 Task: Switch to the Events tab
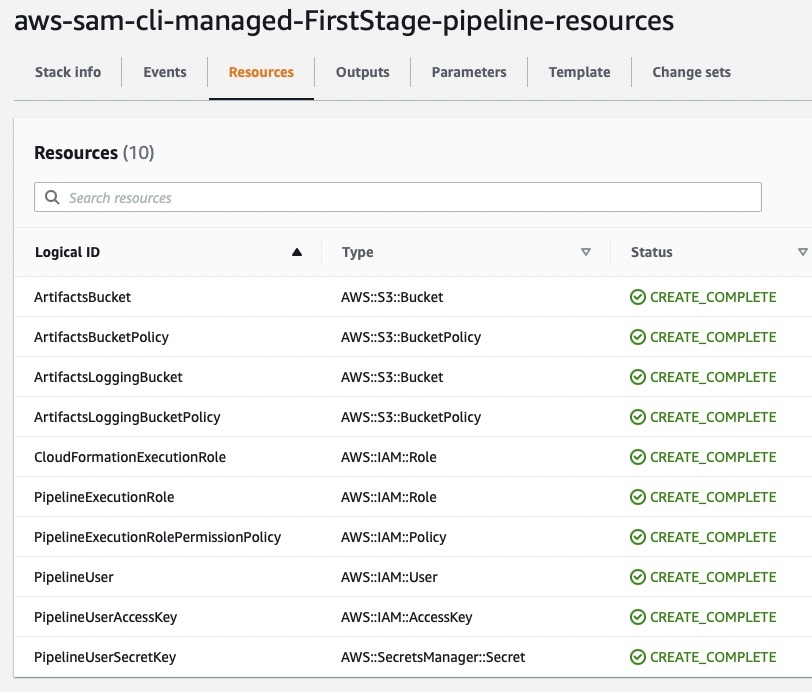(x=164, y=72)
